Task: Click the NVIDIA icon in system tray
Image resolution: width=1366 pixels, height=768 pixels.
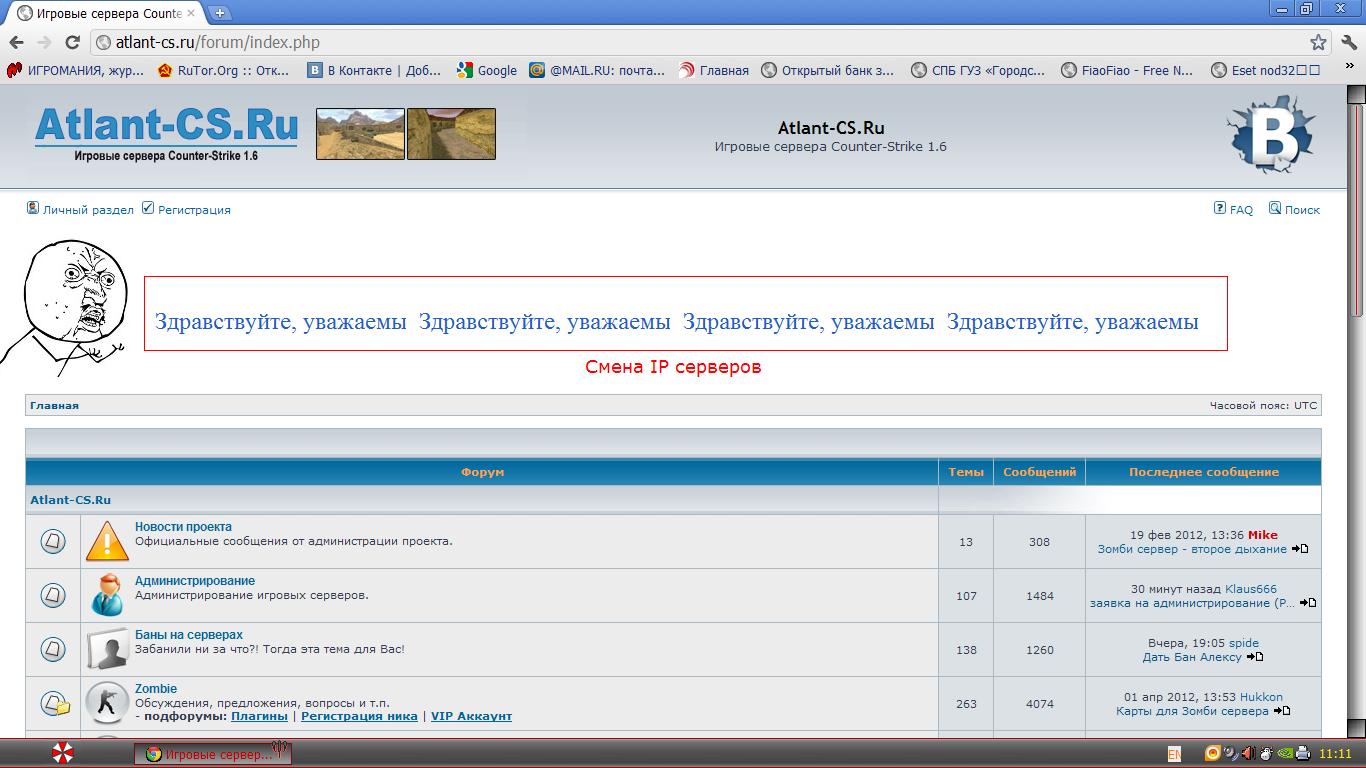Action: point(1285,753)
